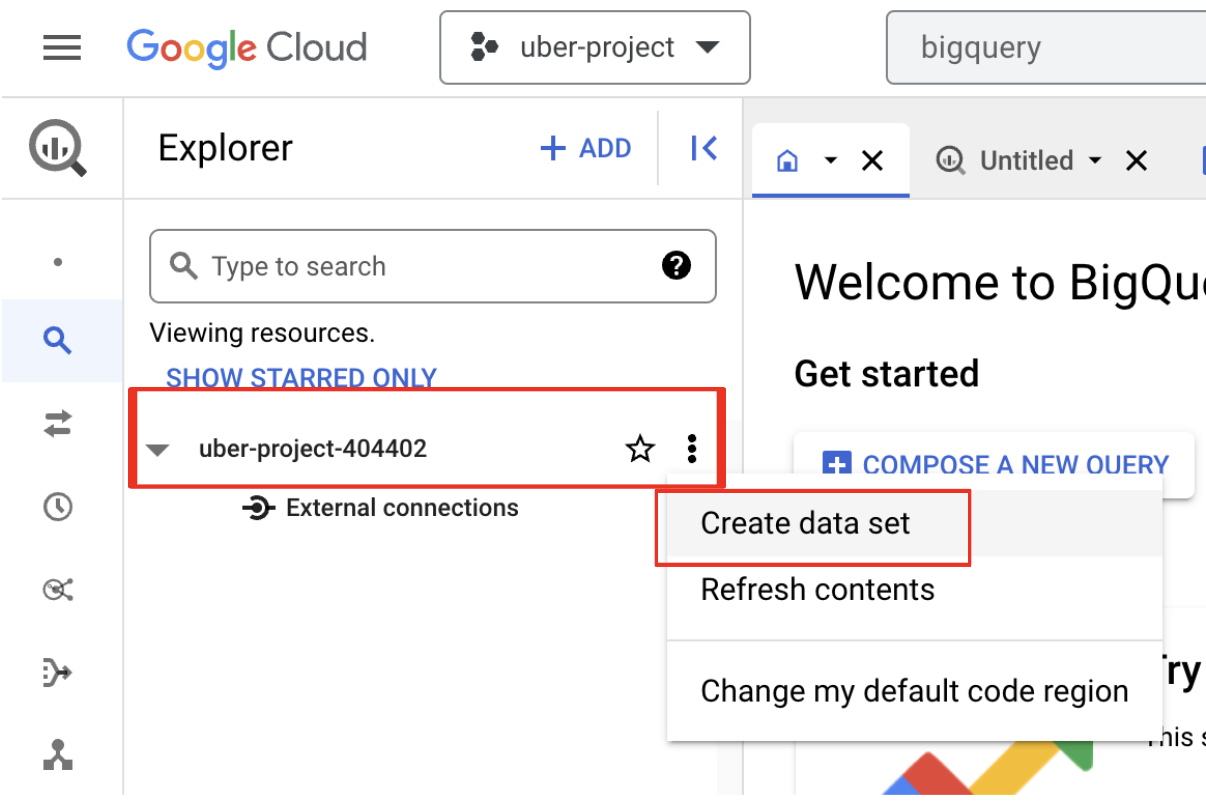
Task: Open Data transfers in left sidebar
Action: pos(58,424)
